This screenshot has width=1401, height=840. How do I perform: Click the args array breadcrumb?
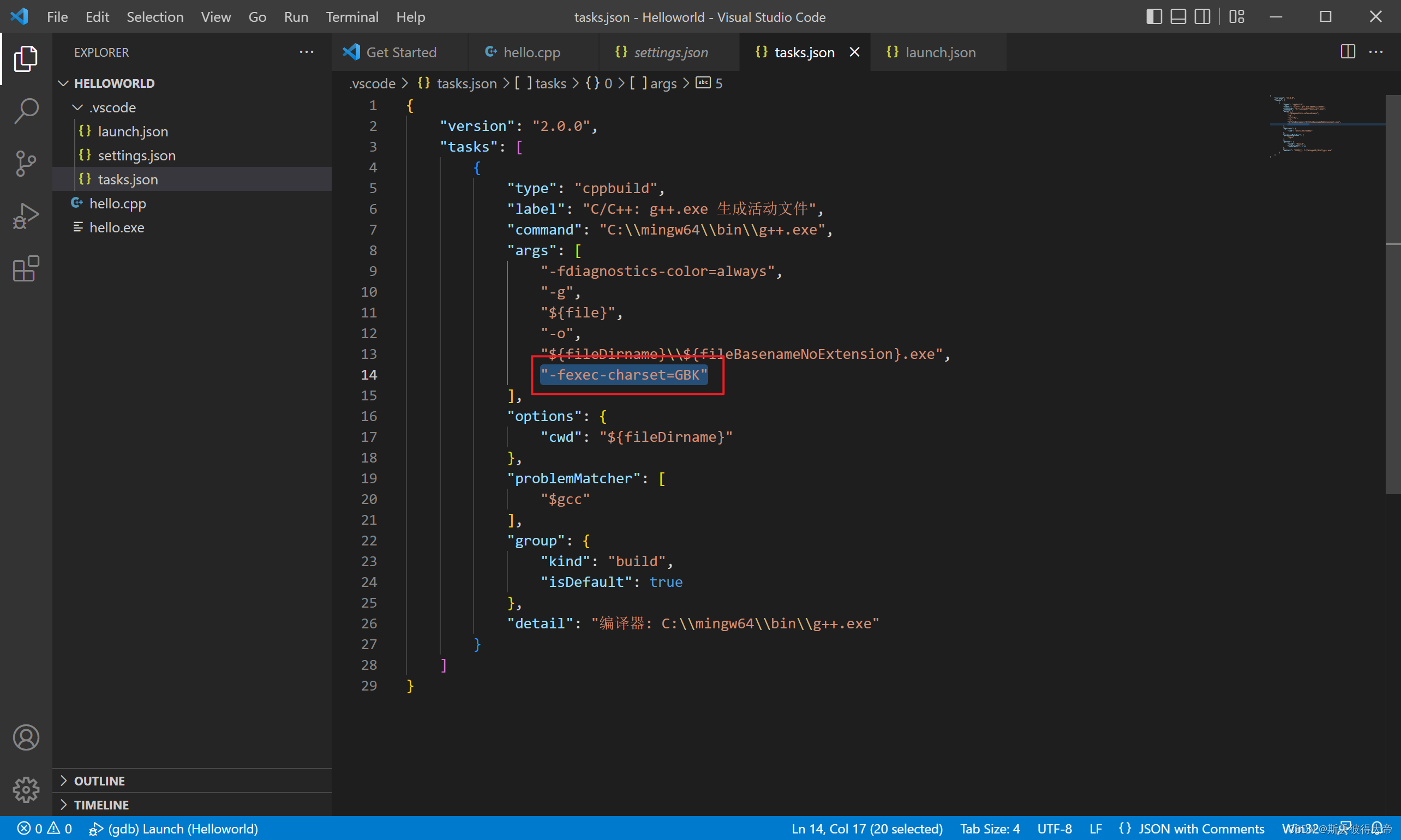pos(653,83)
